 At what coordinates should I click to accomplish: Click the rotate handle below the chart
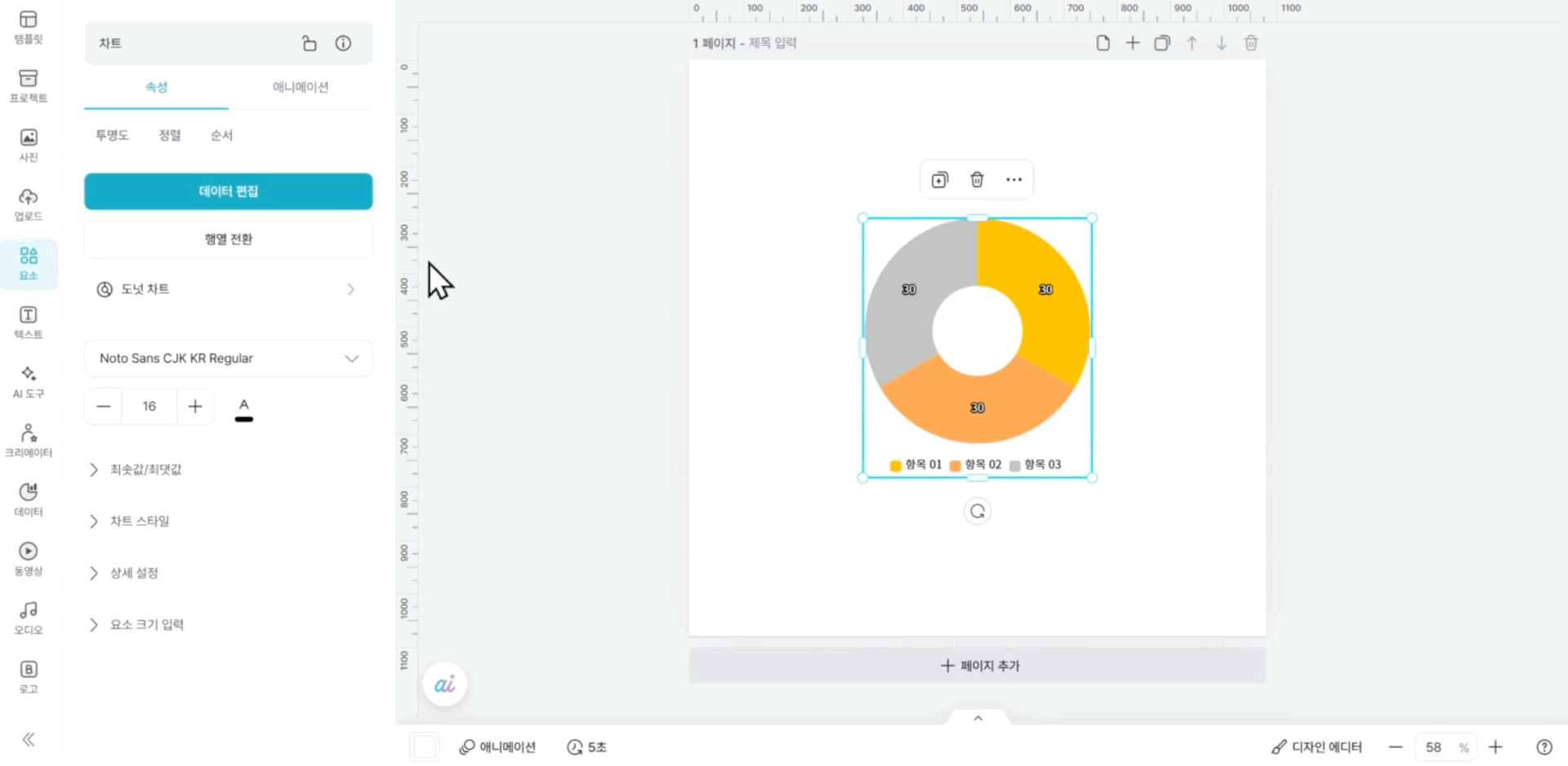pos(978,511)
